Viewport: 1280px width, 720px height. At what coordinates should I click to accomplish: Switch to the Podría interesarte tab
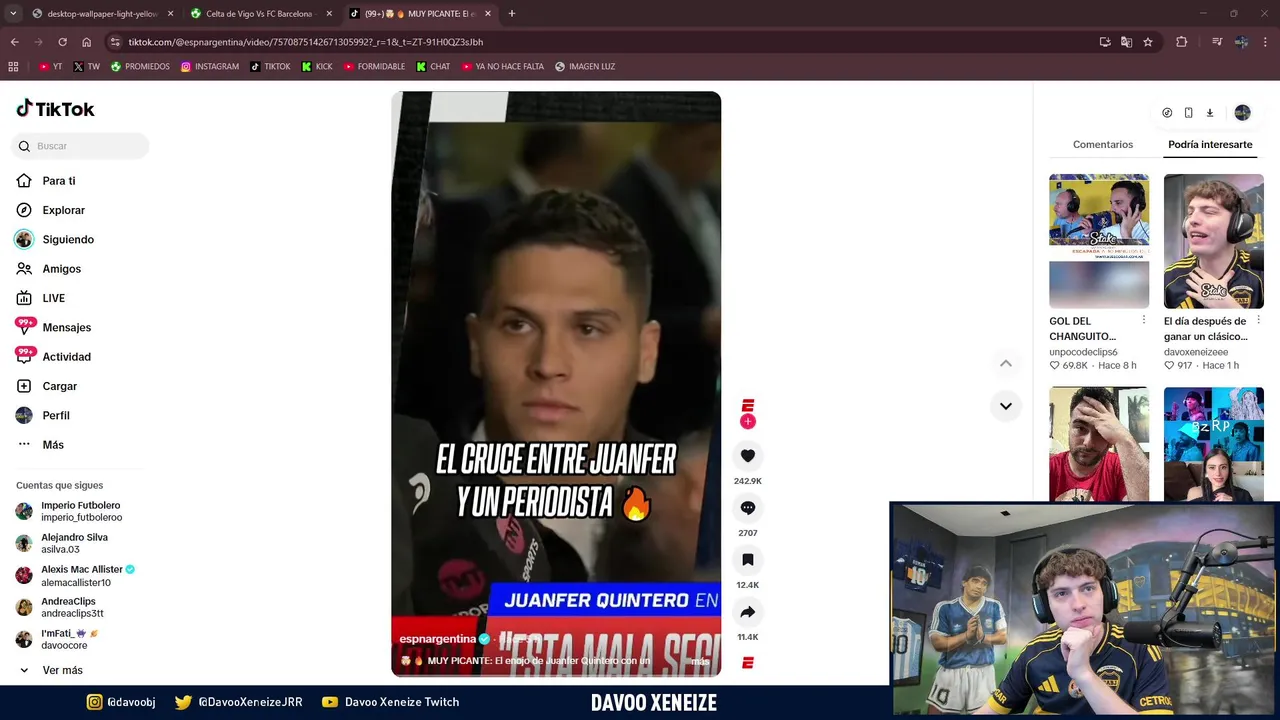click(1210, 145)
